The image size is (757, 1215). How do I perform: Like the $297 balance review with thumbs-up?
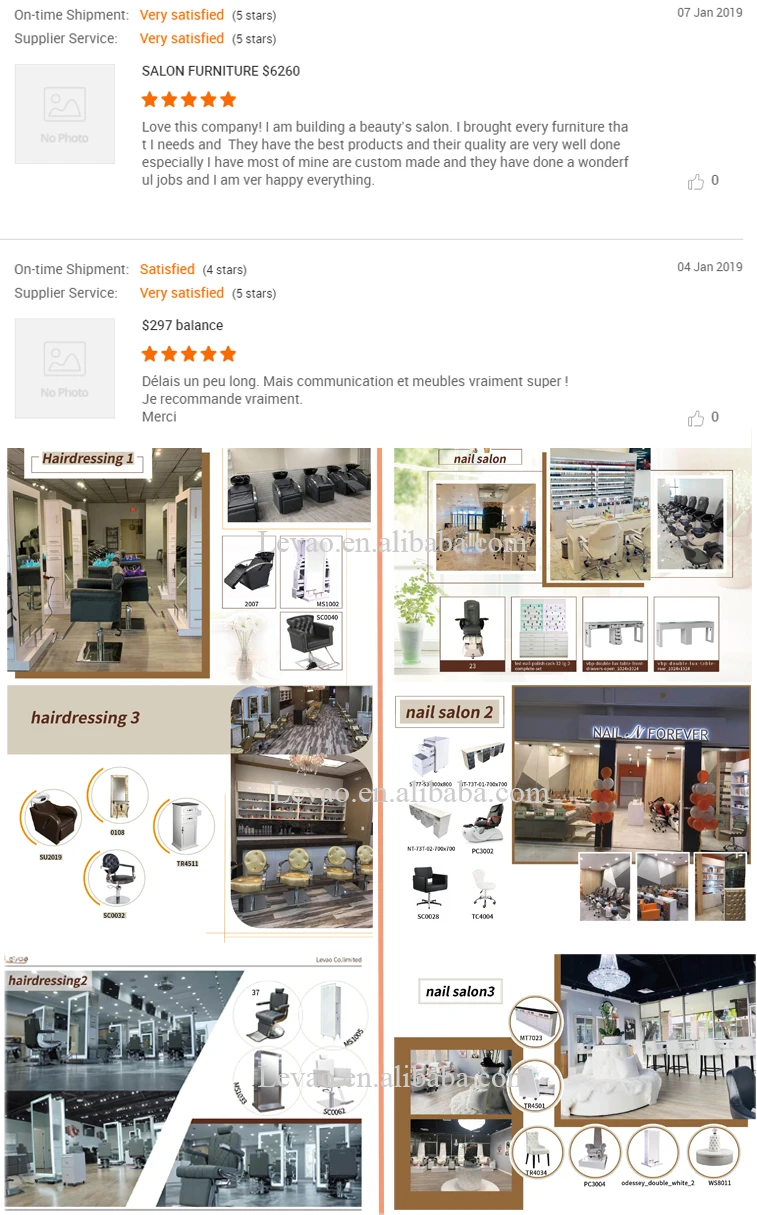point(696,418)
